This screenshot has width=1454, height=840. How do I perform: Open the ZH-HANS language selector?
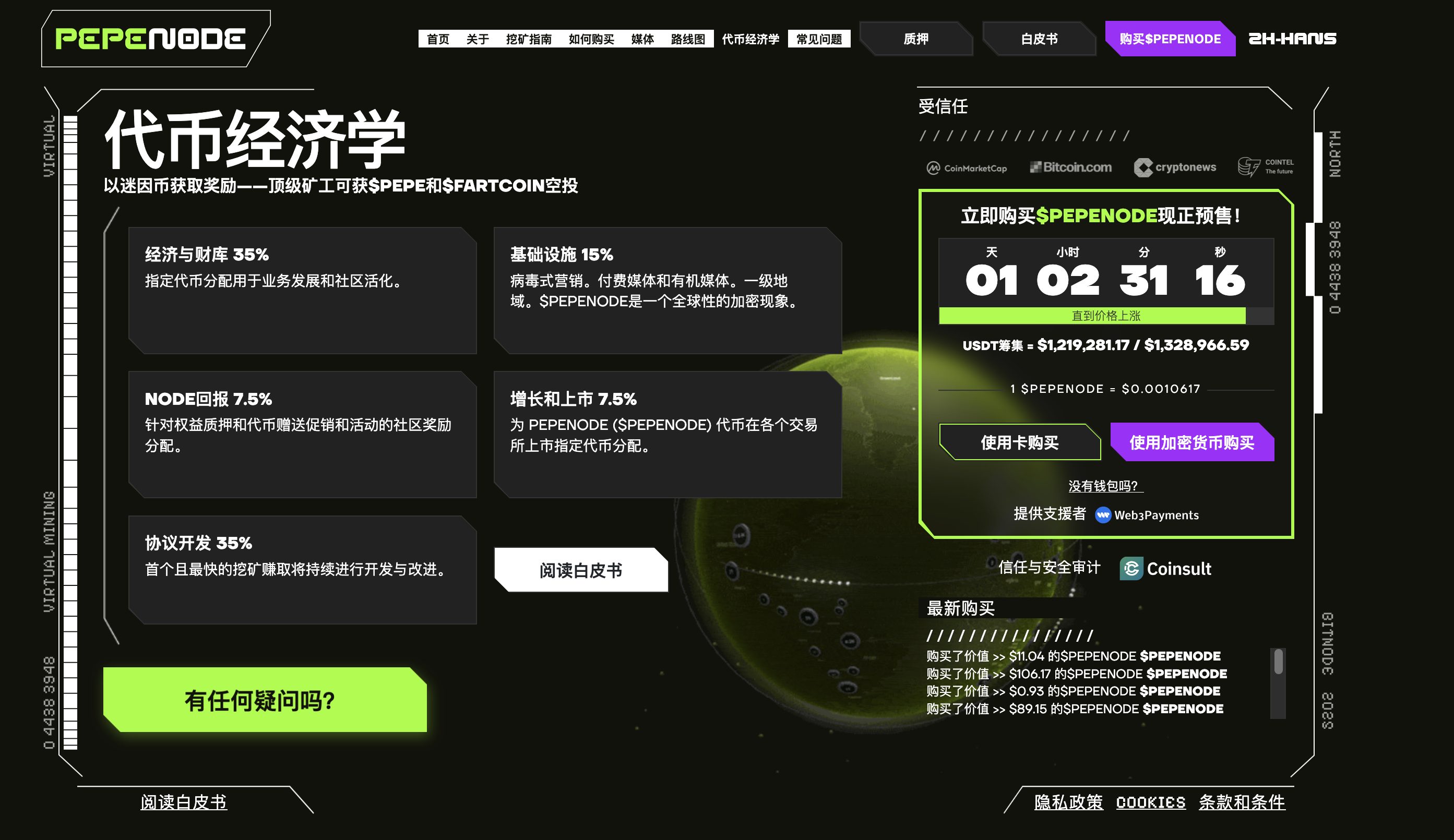click(1292, 39)
